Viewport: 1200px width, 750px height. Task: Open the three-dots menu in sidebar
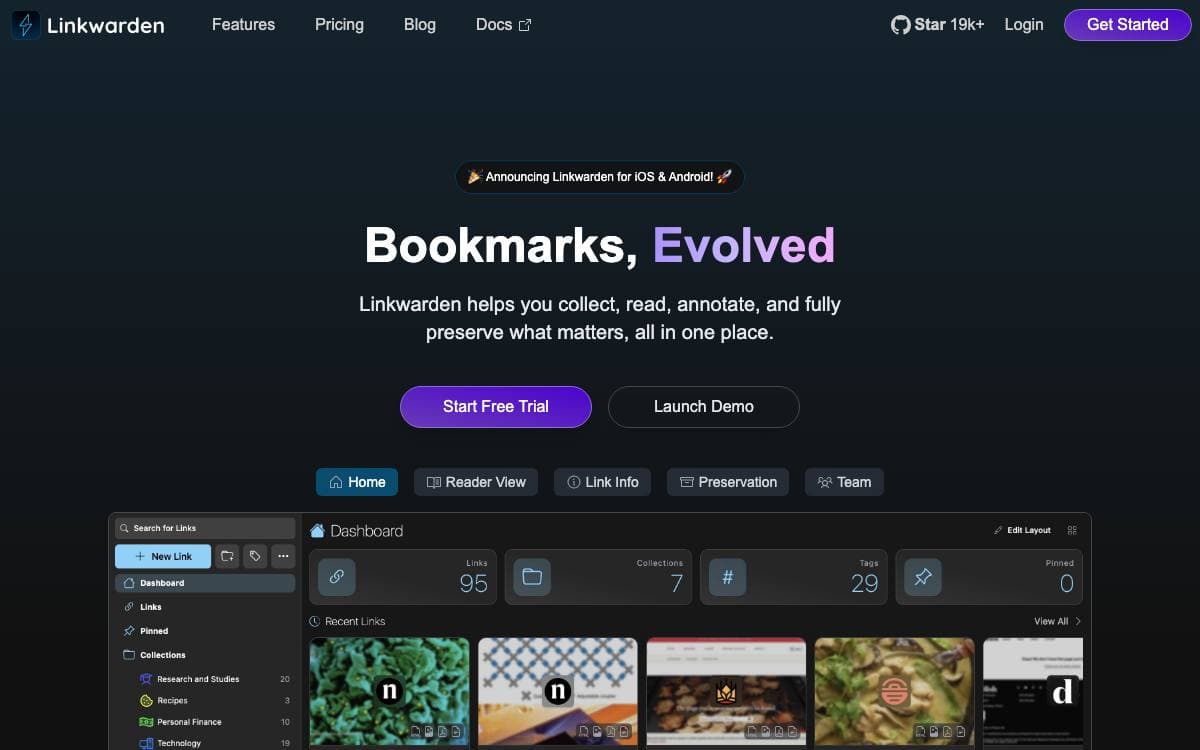click(283, 556)
